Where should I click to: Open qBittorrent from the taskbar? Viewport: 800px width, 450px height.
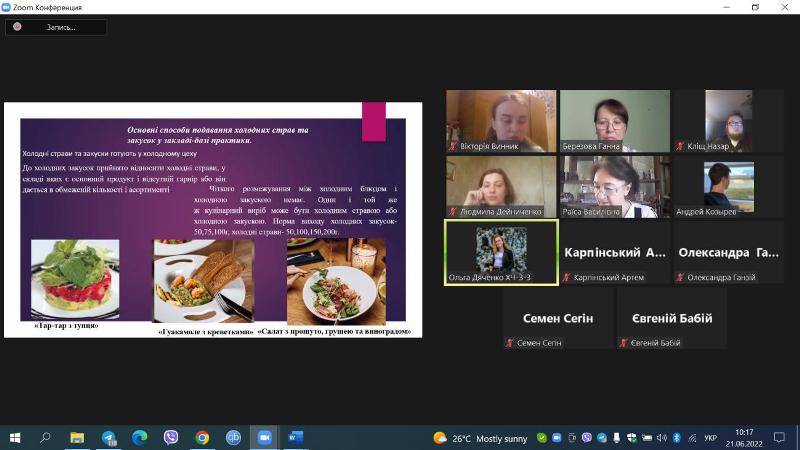233,438
